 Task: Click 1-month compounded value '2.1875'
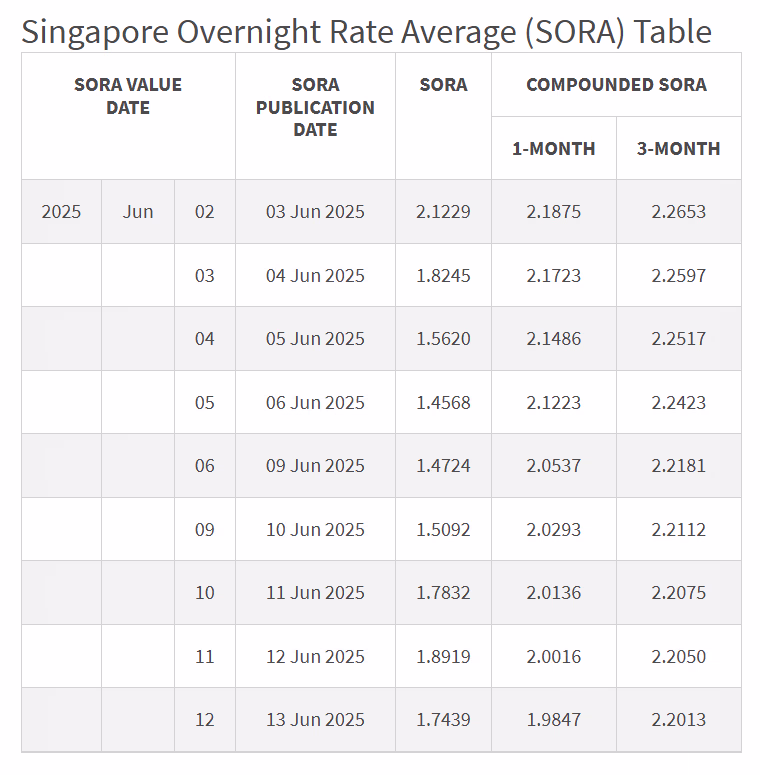click(553, 212)
